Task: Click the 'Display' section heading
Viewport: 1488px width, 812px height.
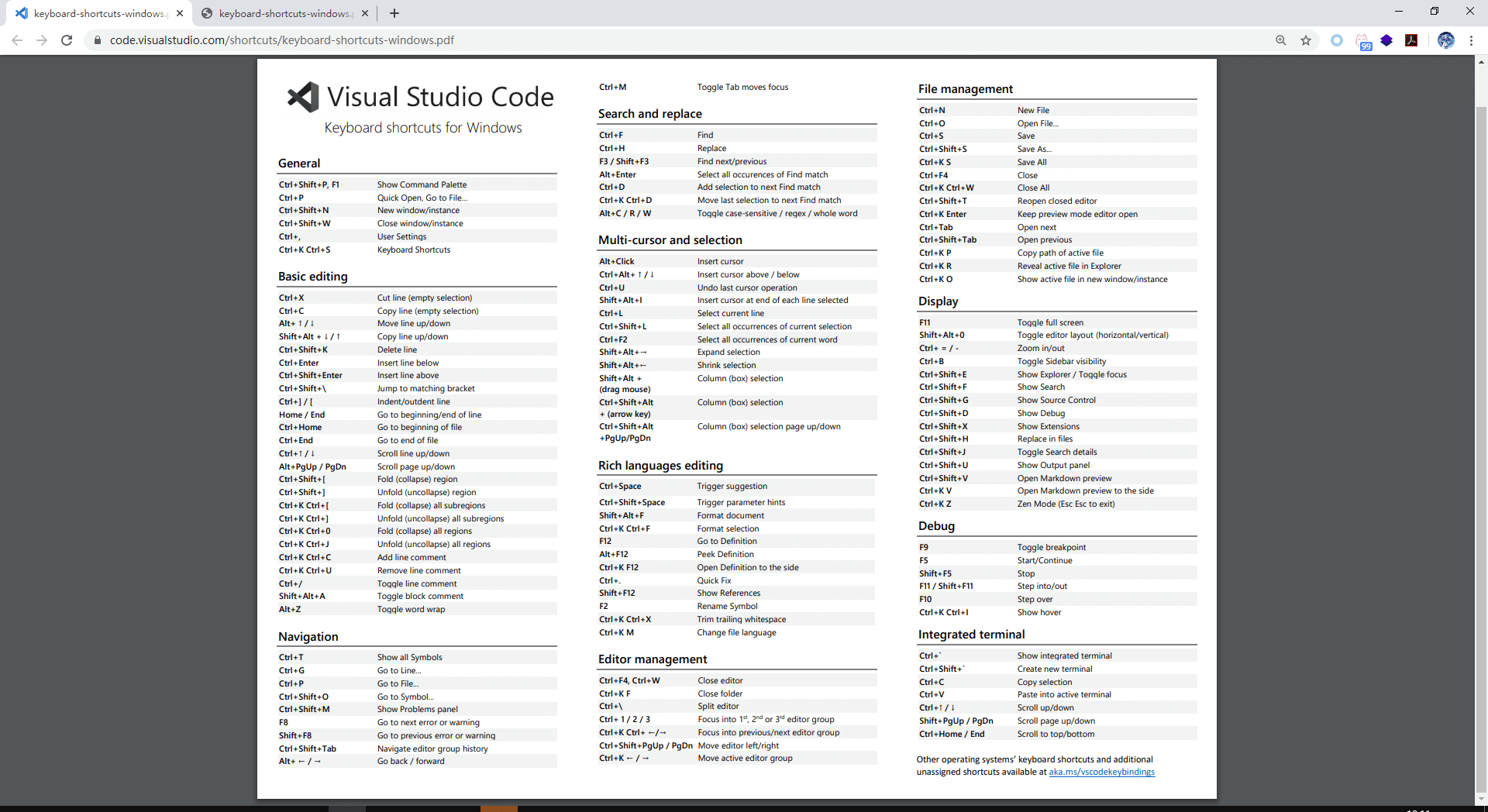Action: pyautogui.click(x=939, y=301)
